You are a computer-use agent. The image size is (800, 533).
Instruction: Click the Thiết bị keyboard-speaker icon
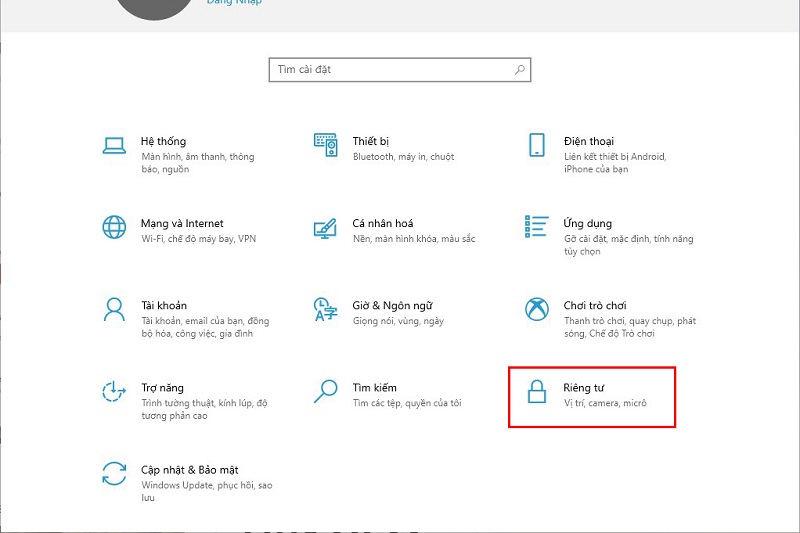(x=326, y=145)
